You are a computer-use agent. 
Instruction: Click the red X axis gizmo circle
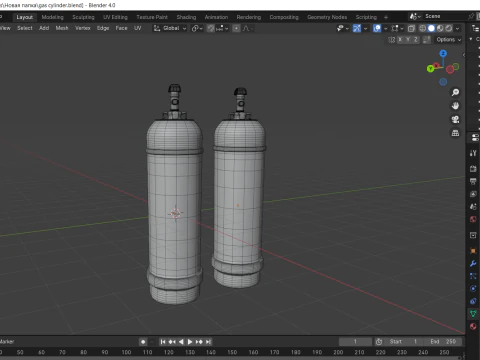(x=450, y=69)
